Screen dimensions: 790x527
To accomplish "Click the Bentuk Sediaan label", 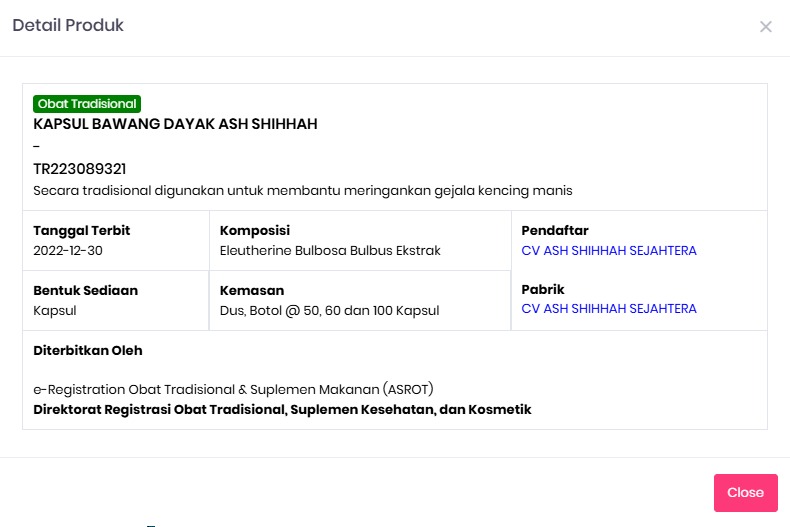I will pos(85,291).
